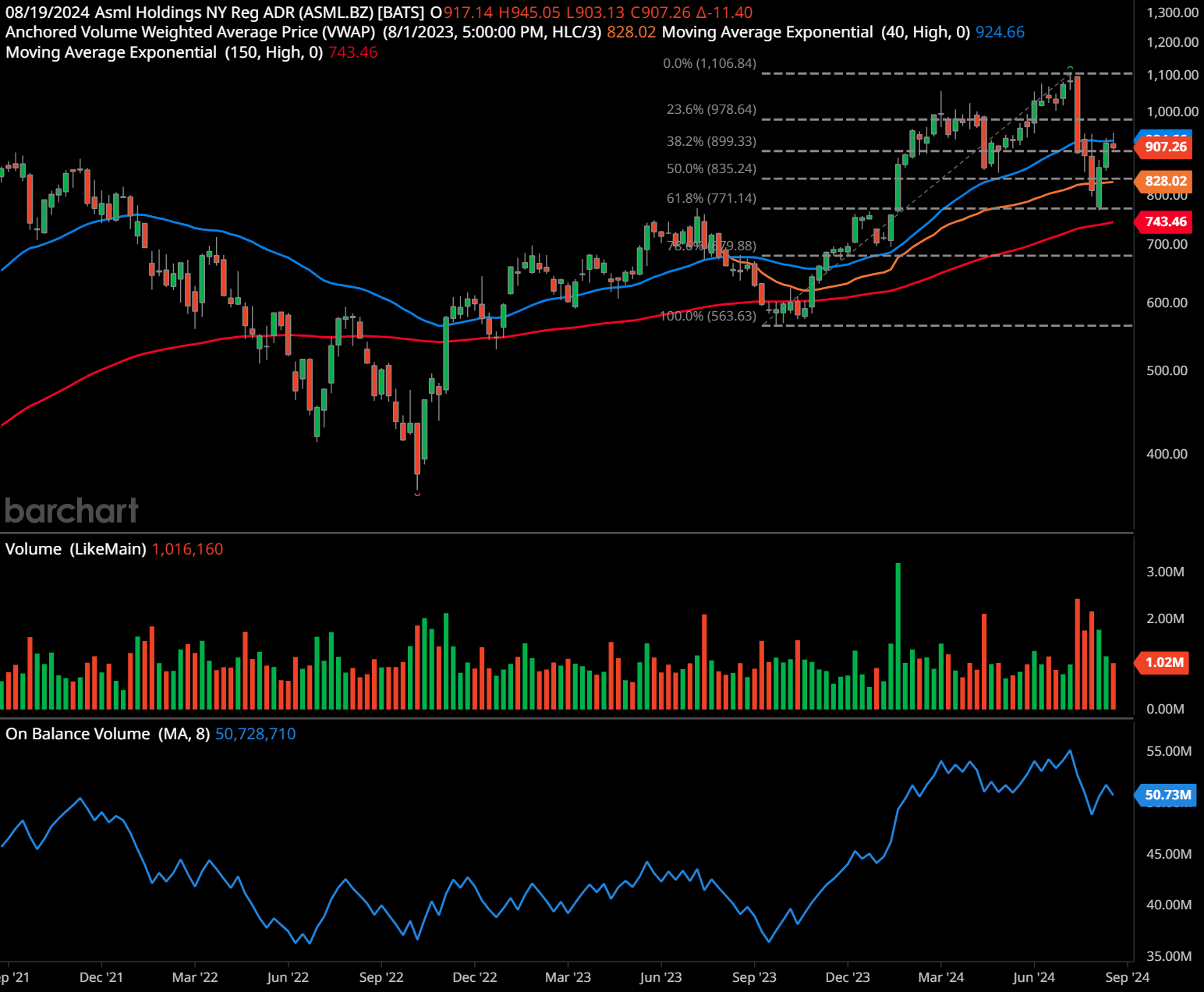1204x992 pixels.
Task: Click the 40-period EMA value 924.66
Action: tap(1000, 32)
